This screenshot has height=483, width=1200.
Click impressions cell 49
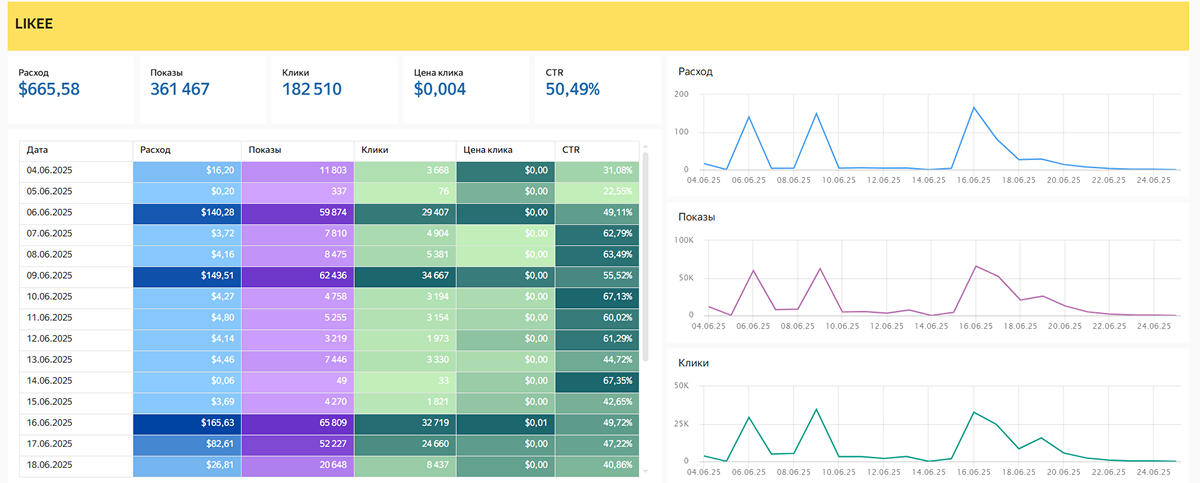tap(297, 381)
